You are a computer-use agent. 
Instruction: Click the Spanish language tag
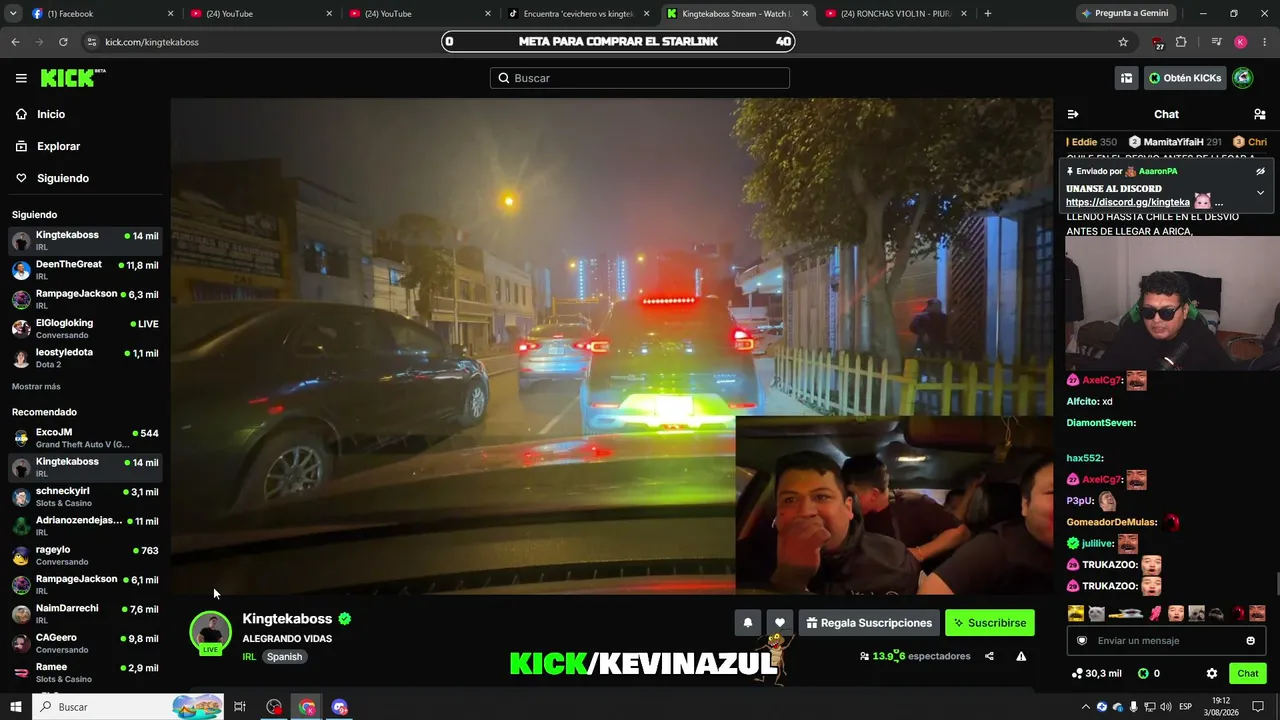tap(284, 657)
